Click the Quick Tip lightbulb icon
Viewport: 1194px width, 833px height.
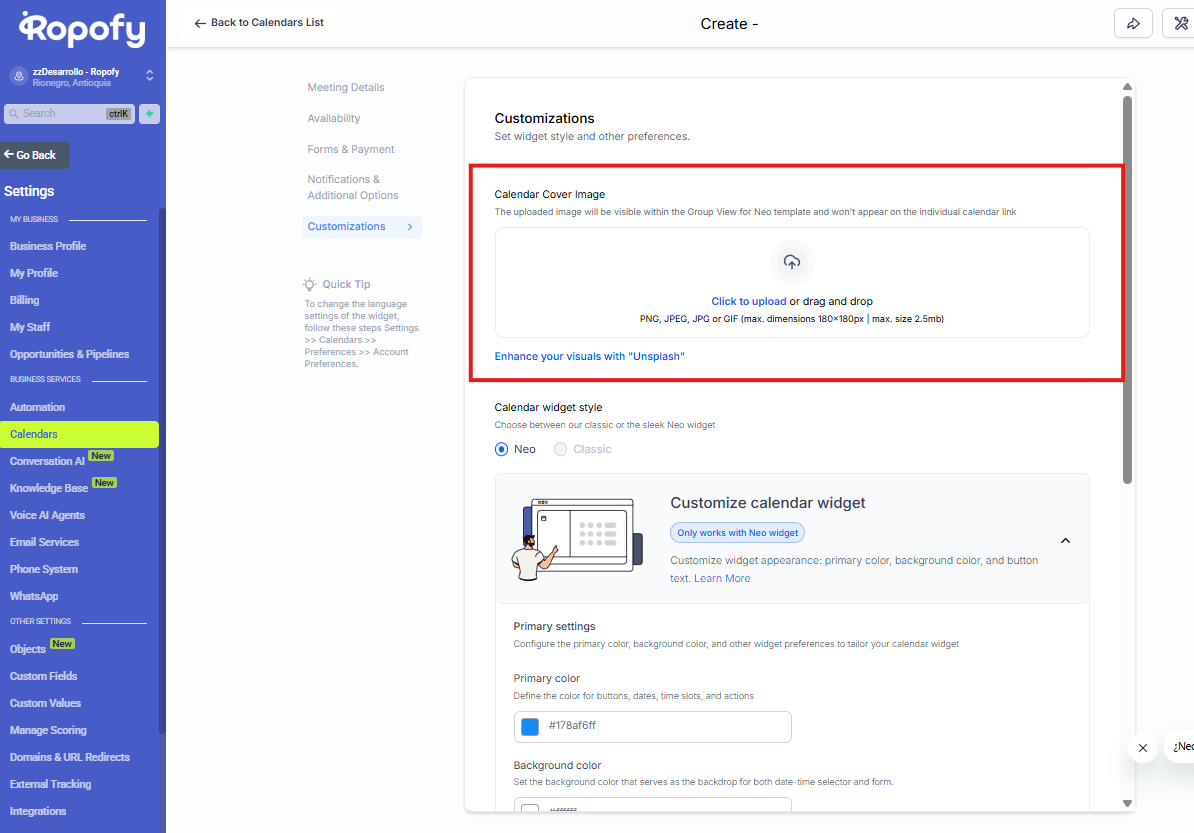coord(310,284)
